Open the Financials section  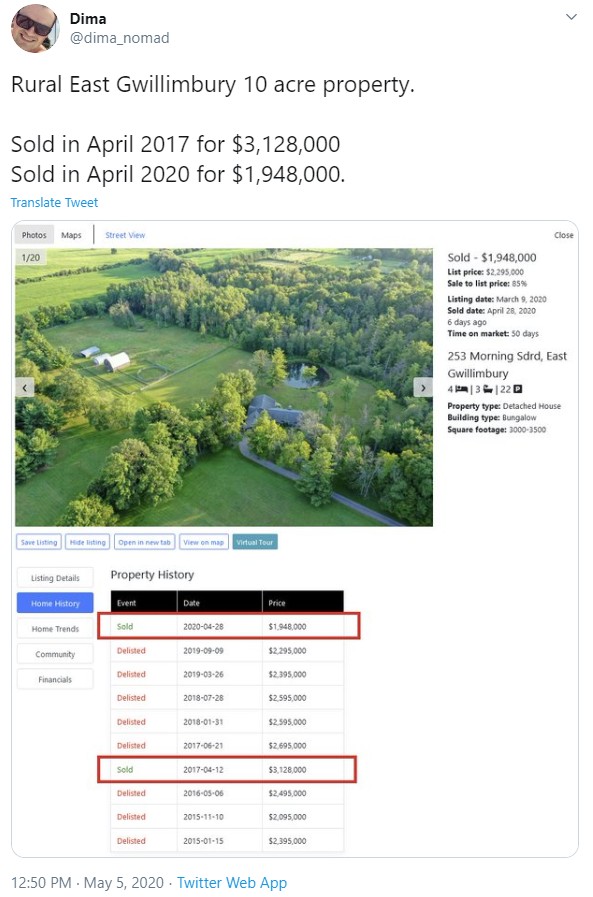(x=55, y=680)
